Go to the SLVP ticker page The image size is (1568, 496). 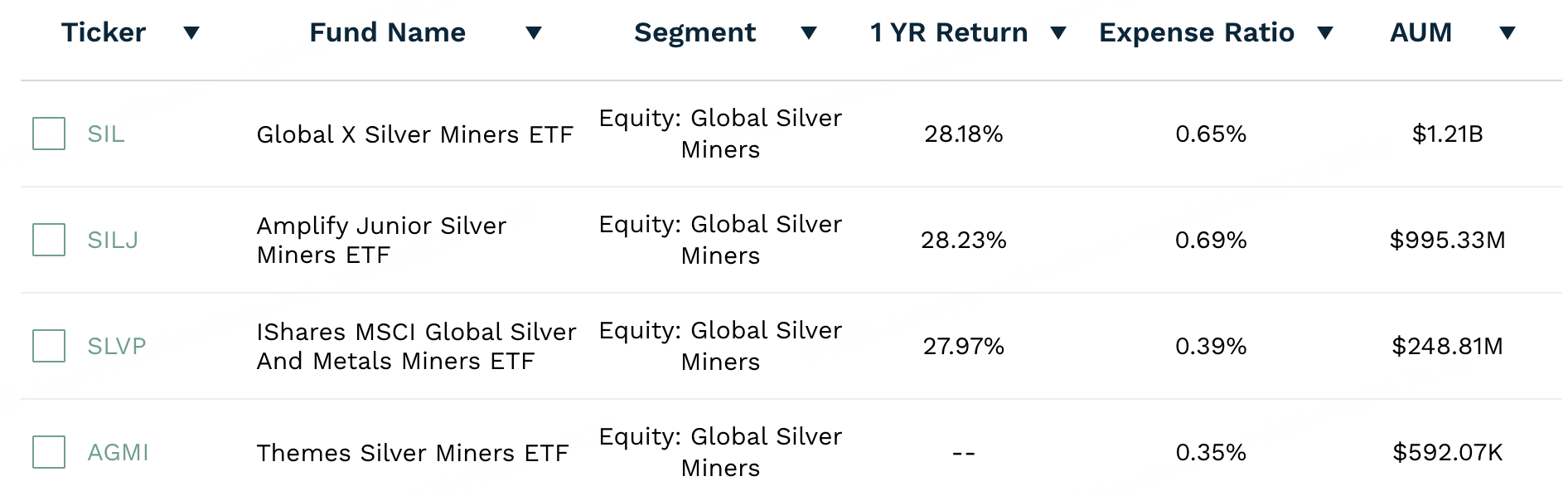(117, 346)
